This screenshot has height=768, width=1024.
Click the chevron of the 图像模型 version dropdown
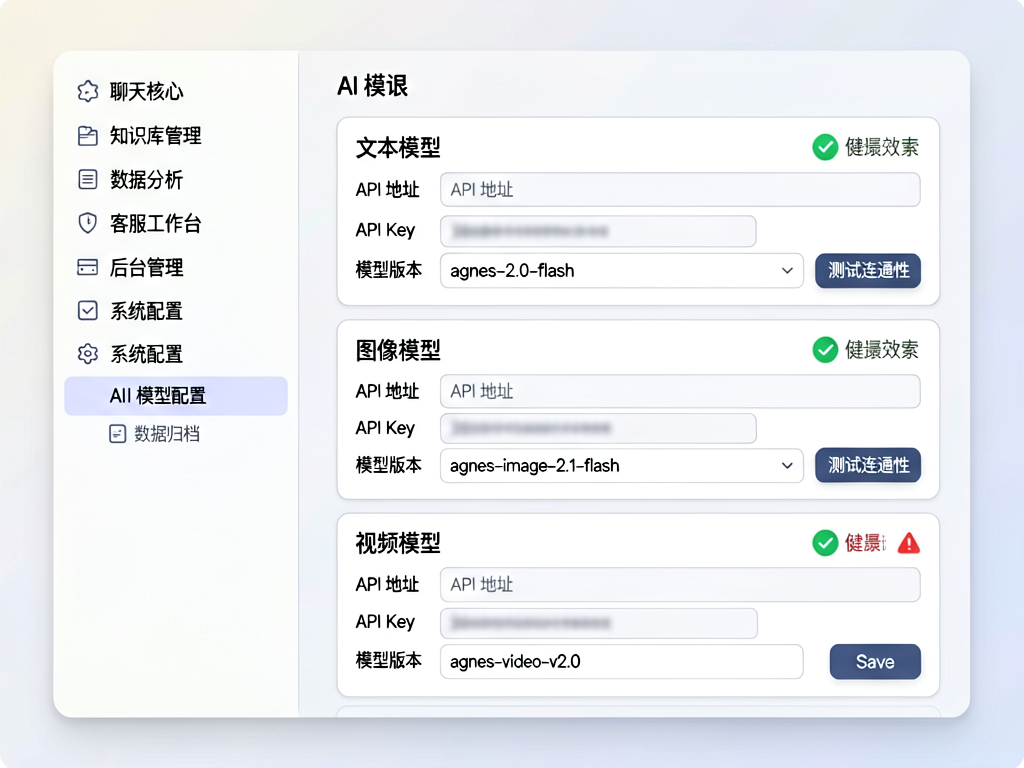click(788, 466)
